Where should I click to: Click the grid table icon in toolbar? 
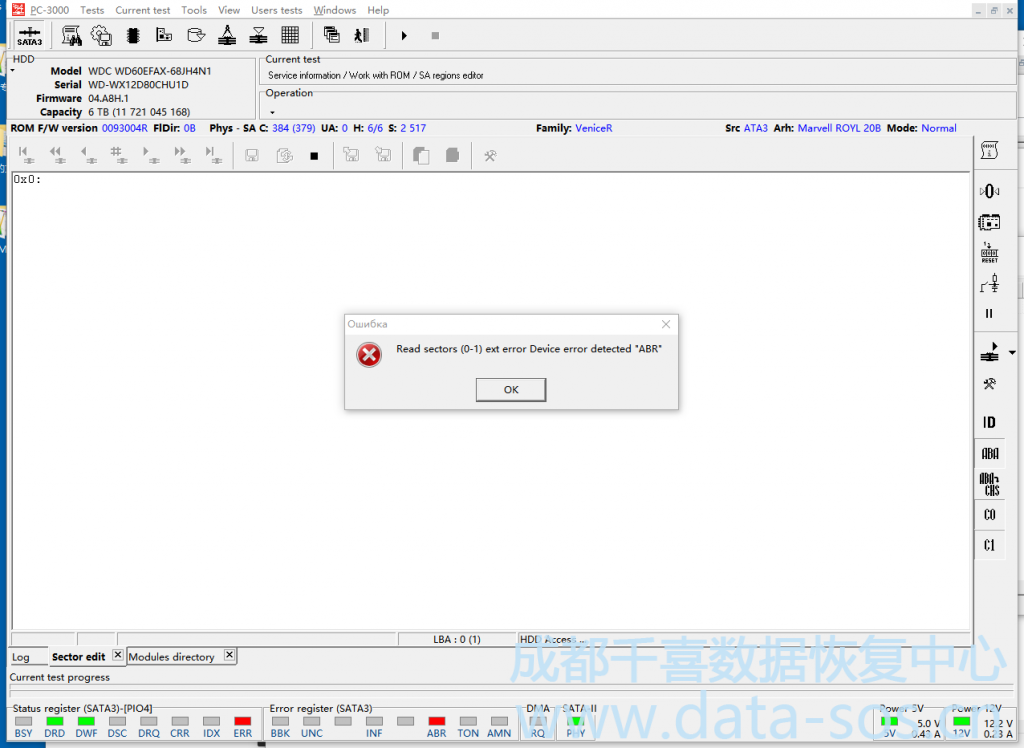point(290,35)
